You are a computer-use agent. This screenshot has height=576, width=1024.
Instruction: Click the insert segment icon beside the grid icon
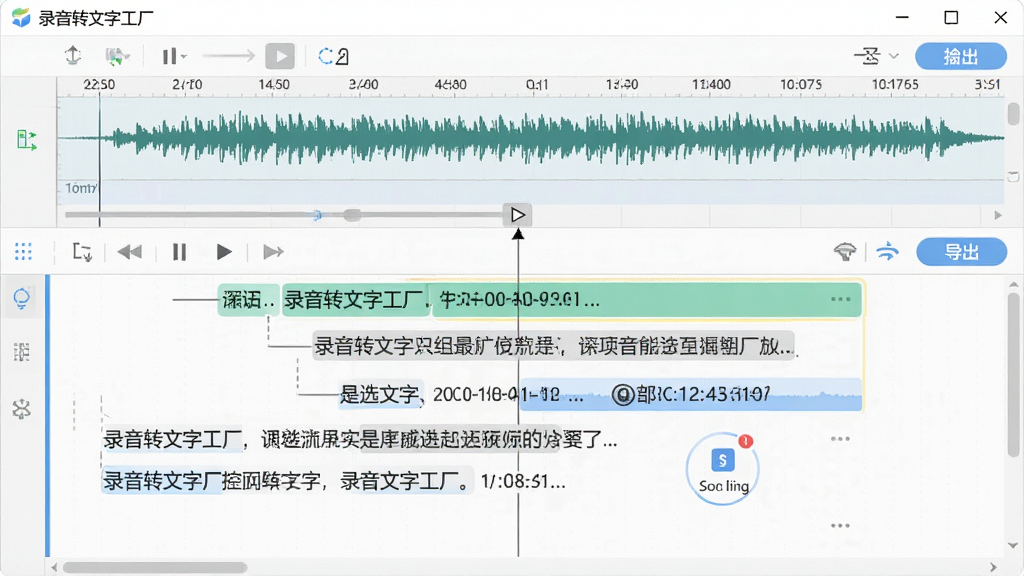82,251
